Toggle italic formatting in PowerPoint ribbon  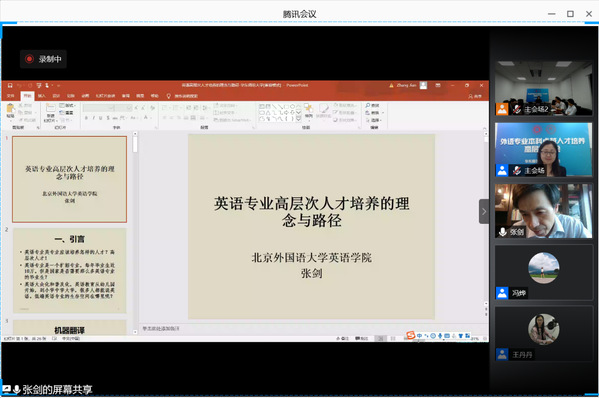[x=94, y=118]
